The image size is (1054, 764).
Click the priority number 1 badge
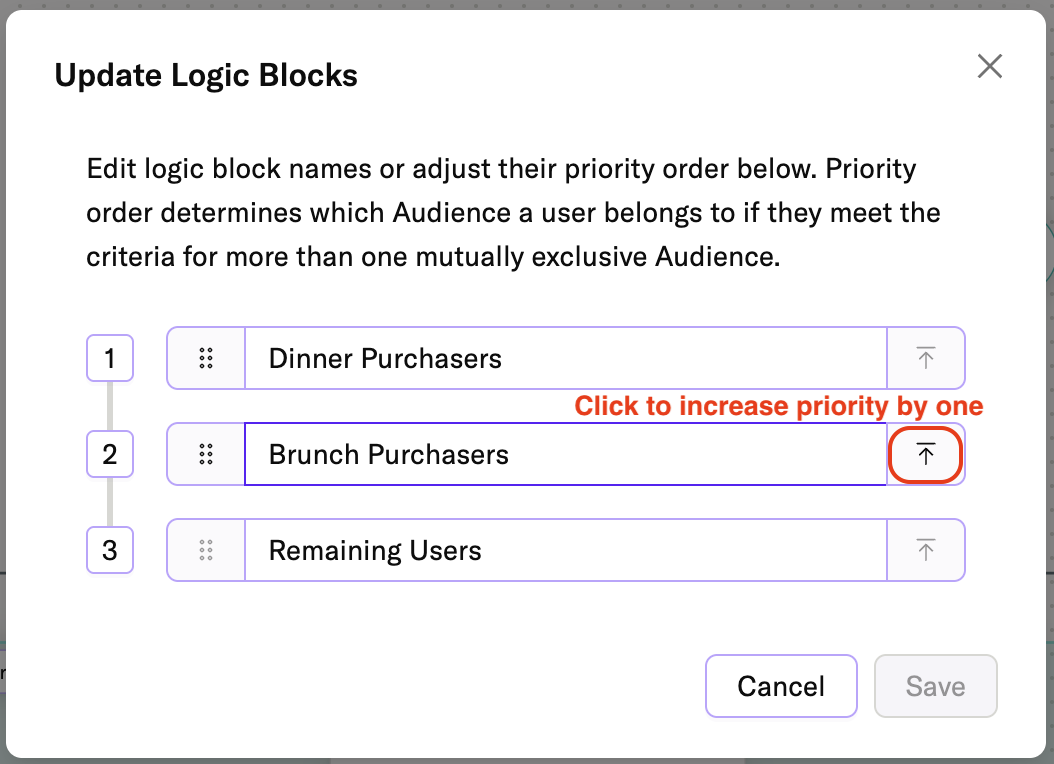click(110, 358)
